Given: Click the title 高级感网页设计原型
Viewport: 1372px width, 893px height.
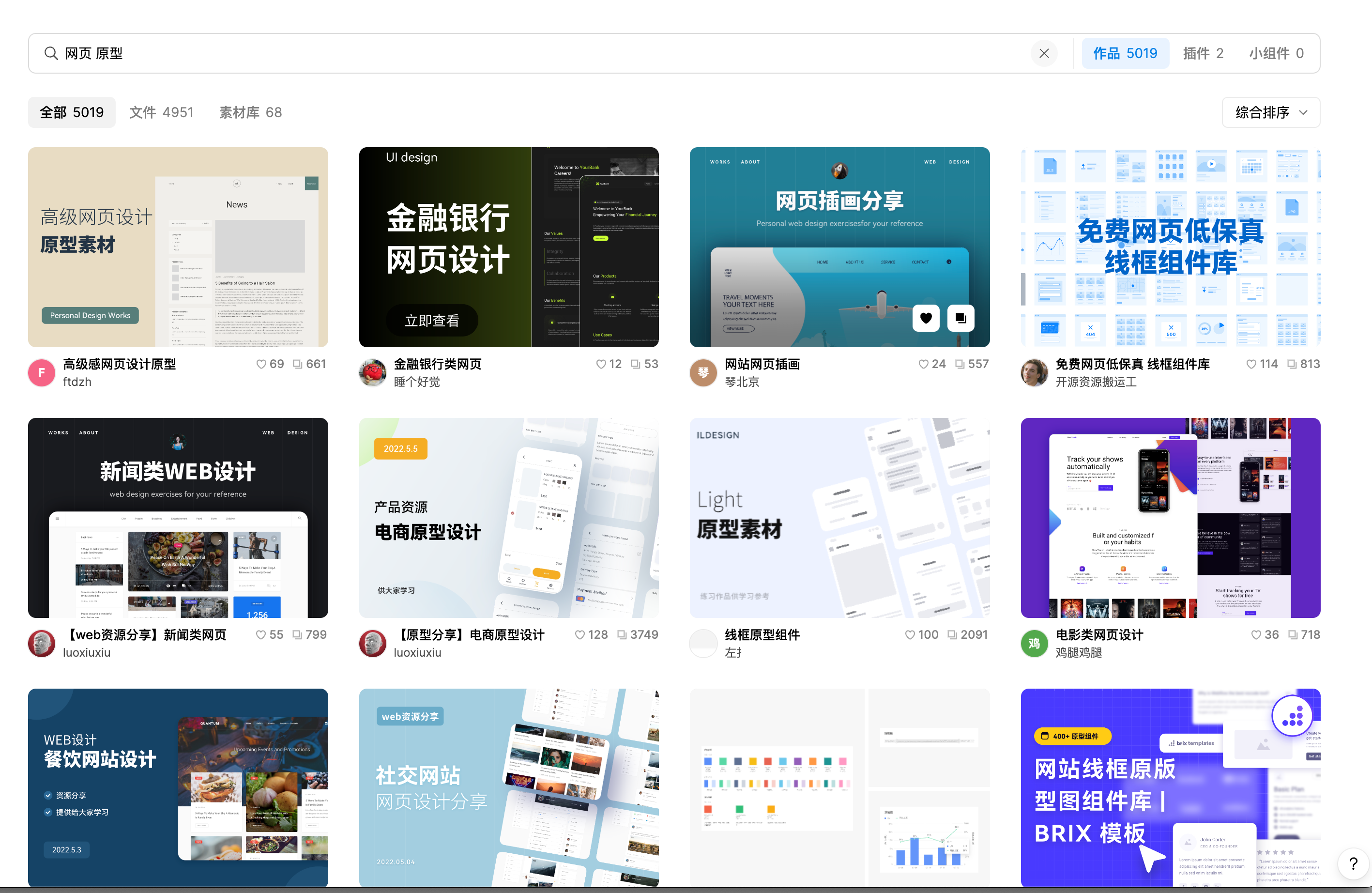Looking at the screenshot, I should pyautogui.click(x=119, y=364).
